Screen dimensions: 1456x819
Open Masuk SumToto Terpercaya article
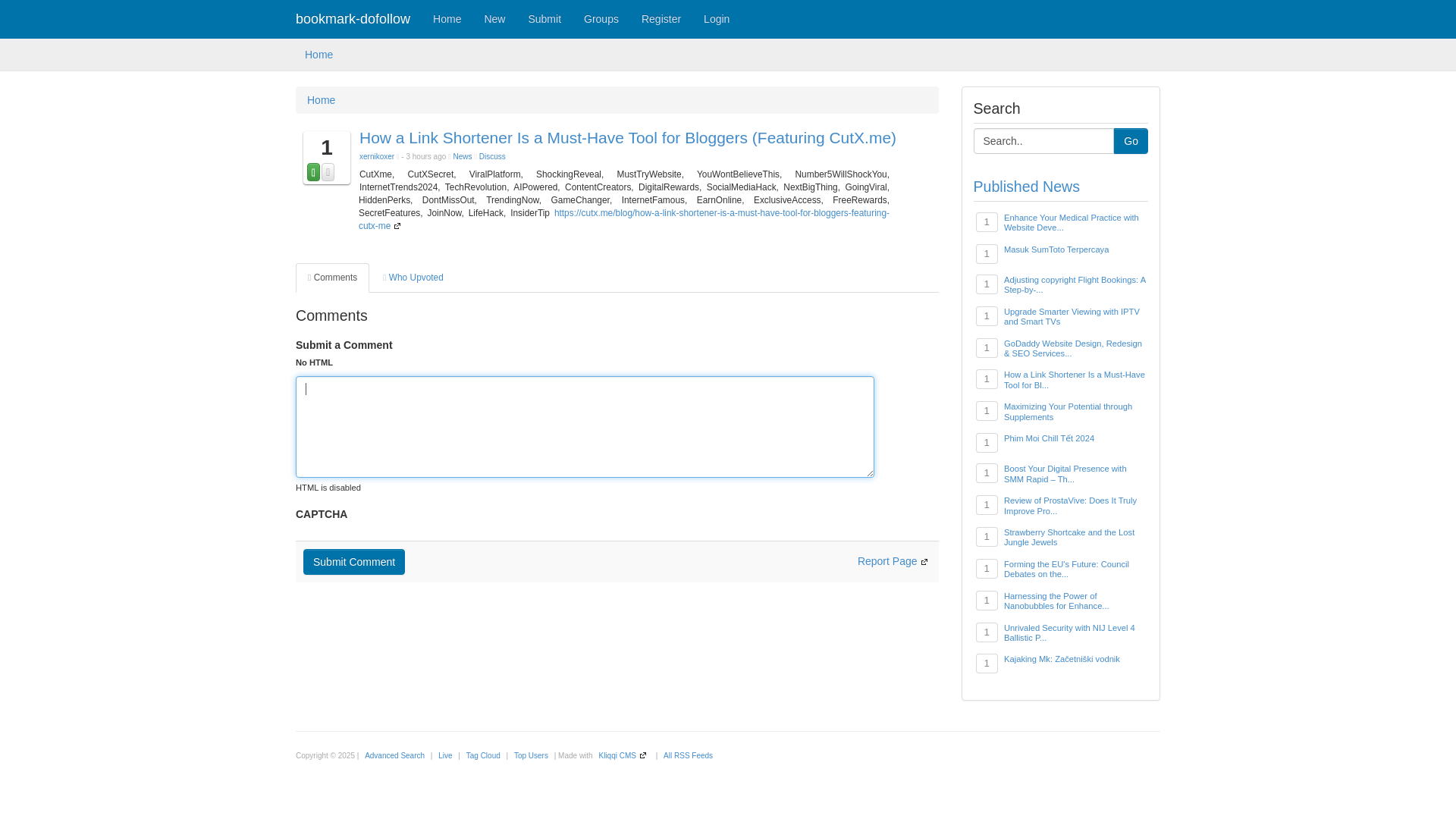click(x=1056, y=249)
